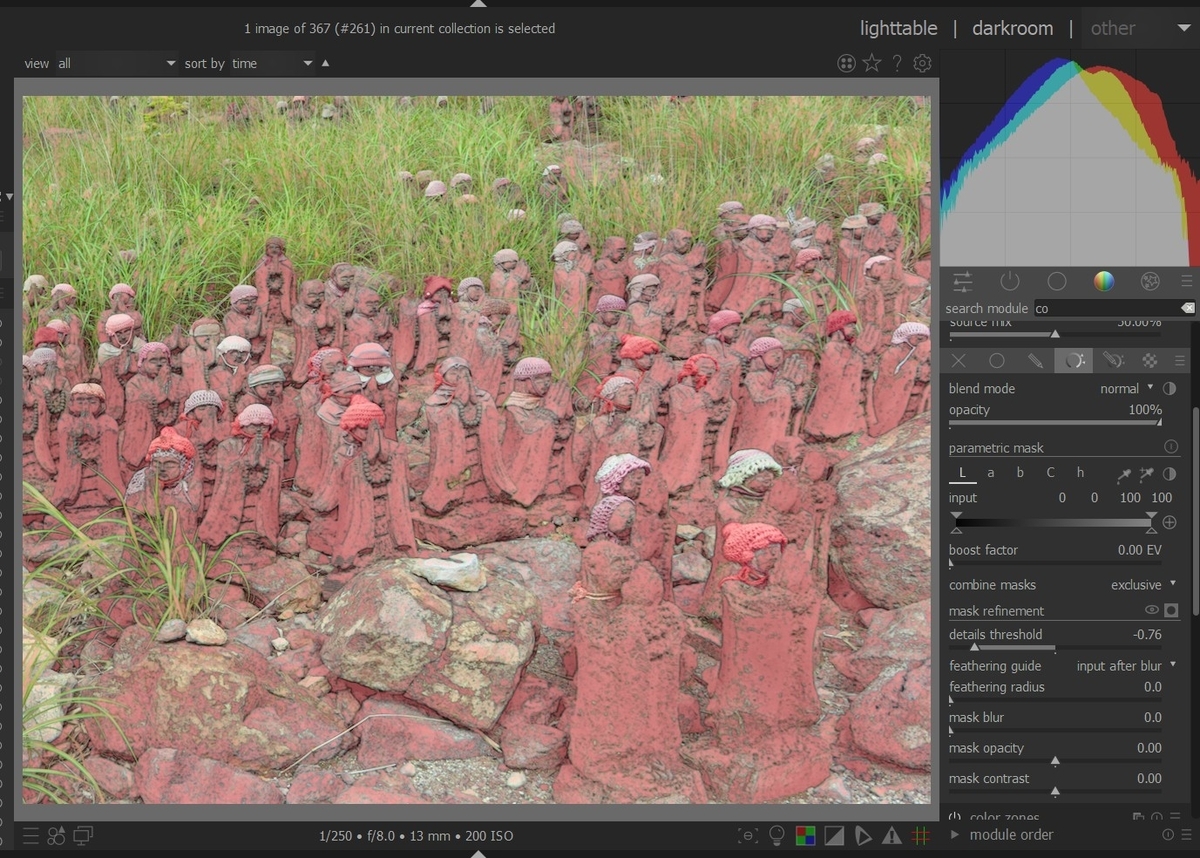Select the b channel tab

[1020, 473]
